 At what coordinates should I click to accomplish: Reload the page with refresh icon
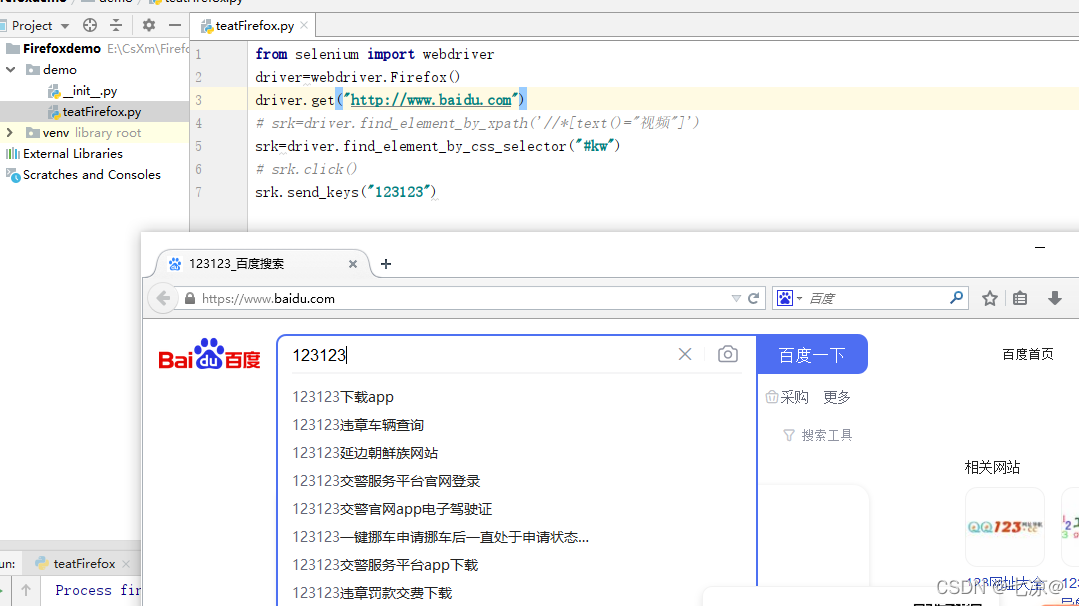pyautogui.click(x=754, y=299)
